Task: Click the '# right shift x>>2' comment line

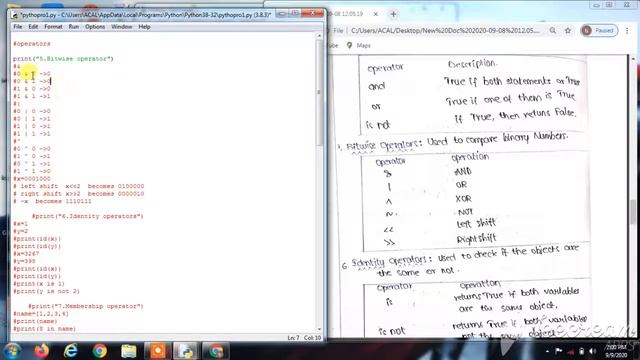Action: tap(78, 194)
